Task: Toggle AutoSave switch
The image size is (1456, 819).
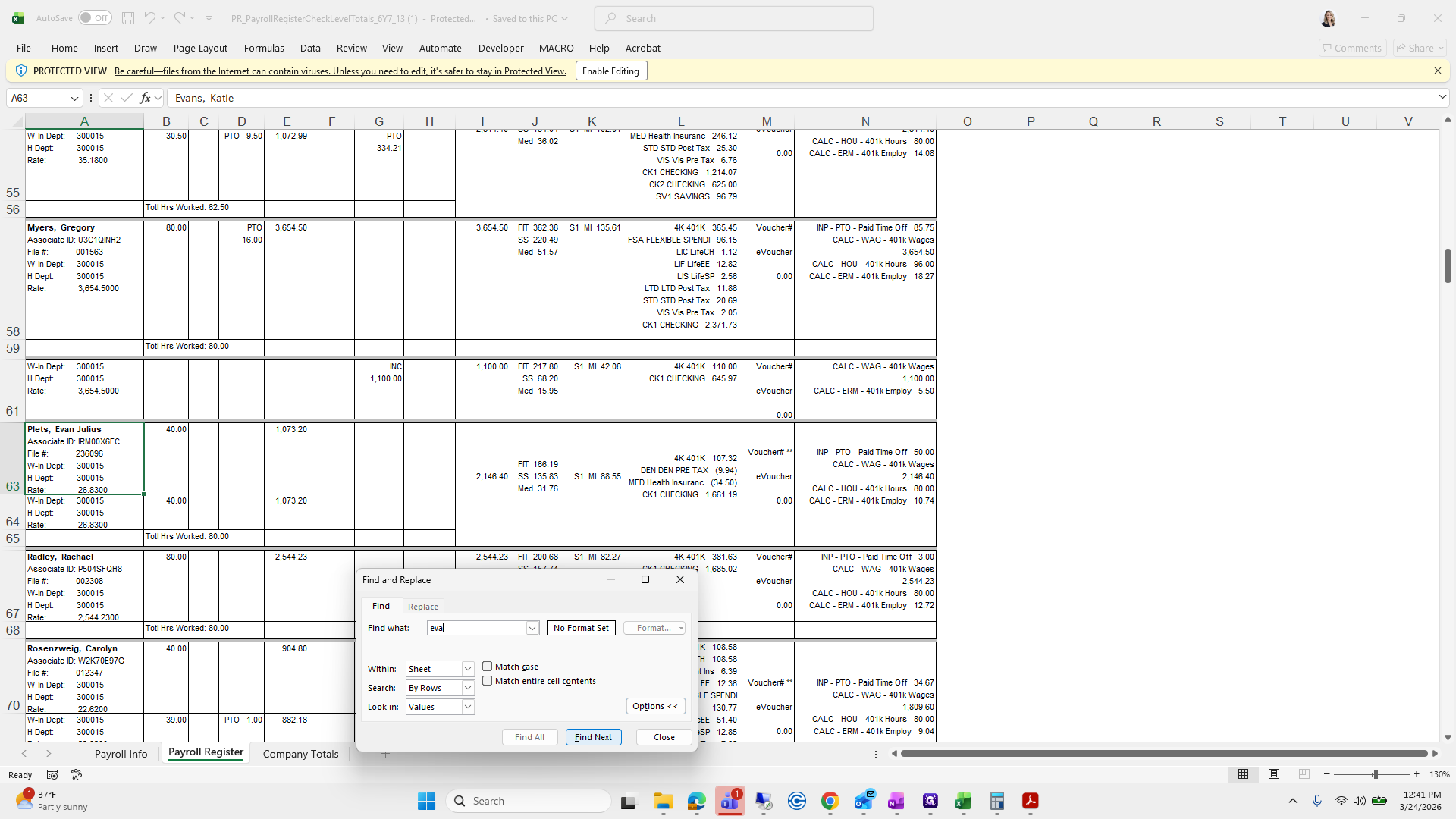Action: [x=94, y=18]
